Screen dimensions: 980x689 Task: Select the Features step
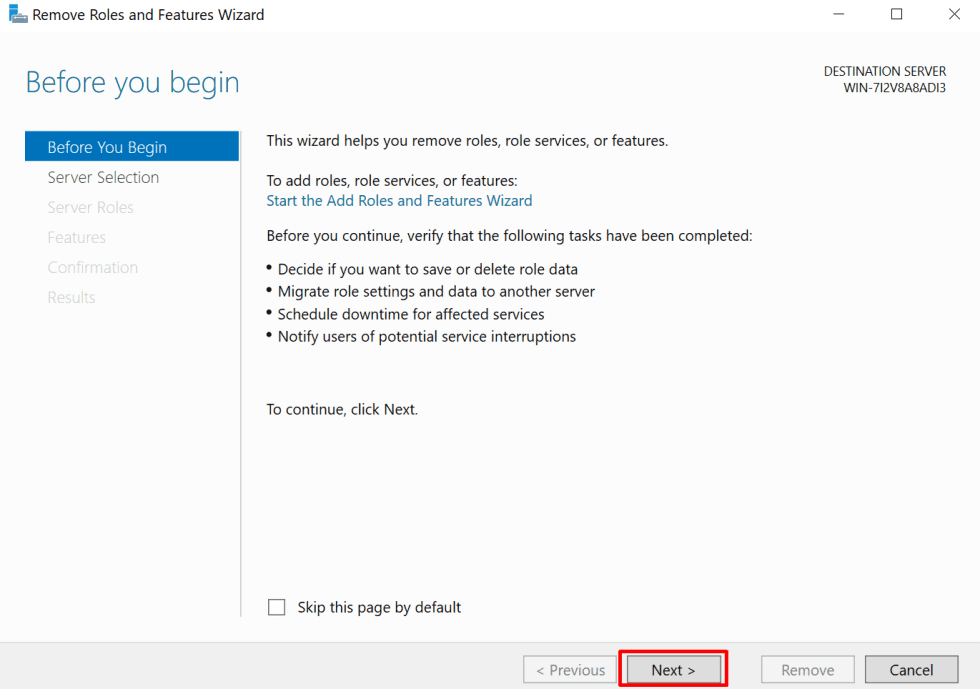point(76,237)
